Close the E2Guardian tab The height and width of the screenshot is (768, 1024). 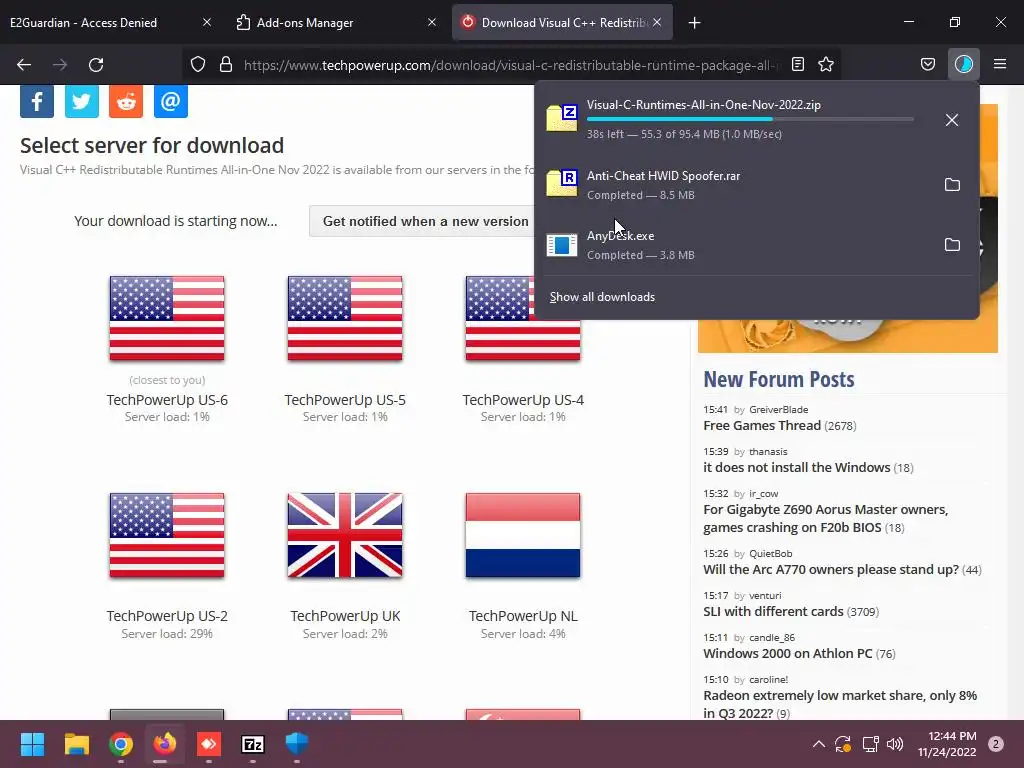pos(207,22)
